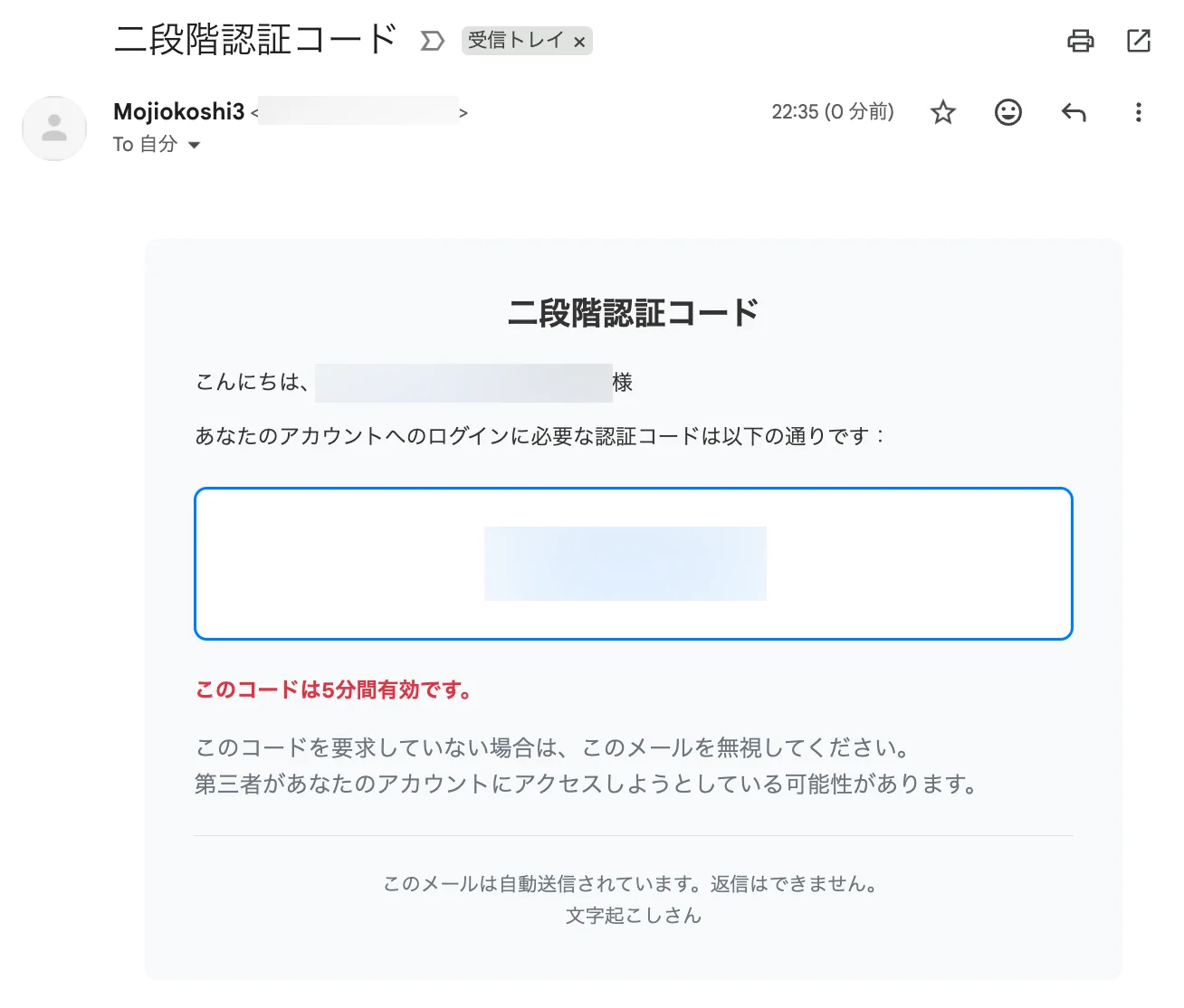Click the subject 二段階認証コード heading
Image resolution: width=1184 pixels, height=1008 pixels.
point(256,38)
